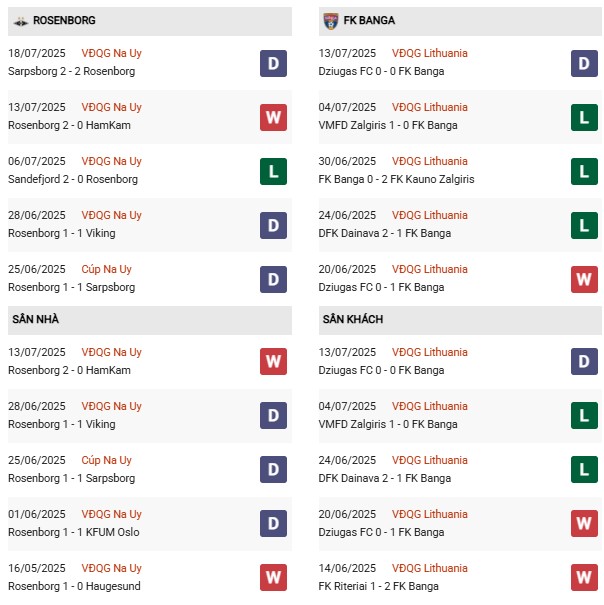Click the Rosenborg team logo icon

pos(21,20)
